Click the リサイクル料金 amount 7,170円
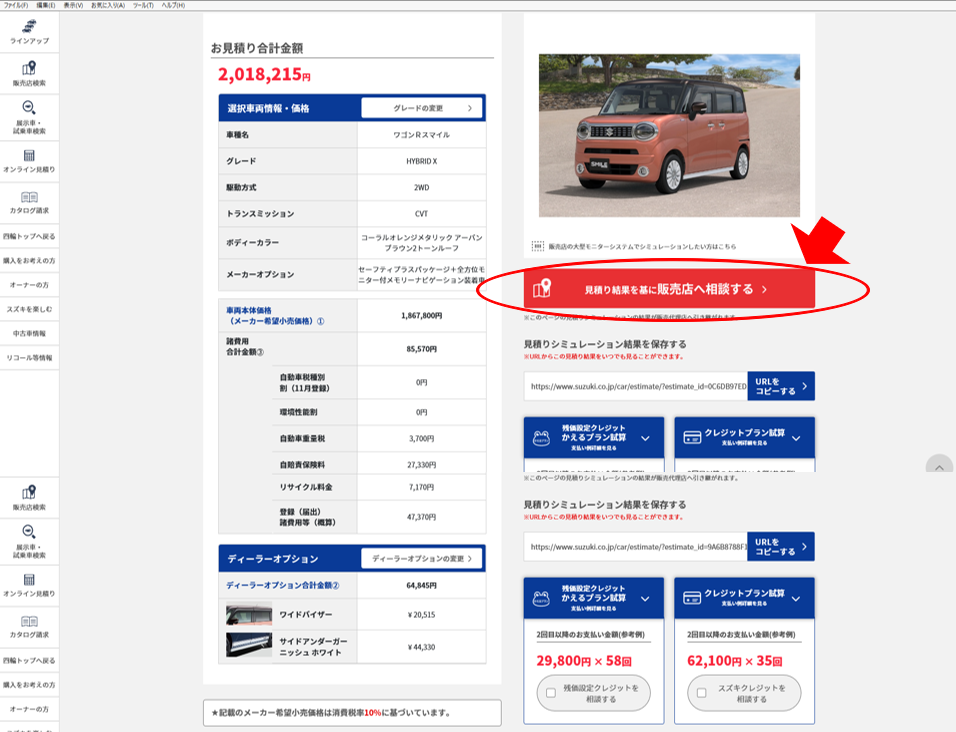This screenshot has width=956, height=732. [421, 487]
